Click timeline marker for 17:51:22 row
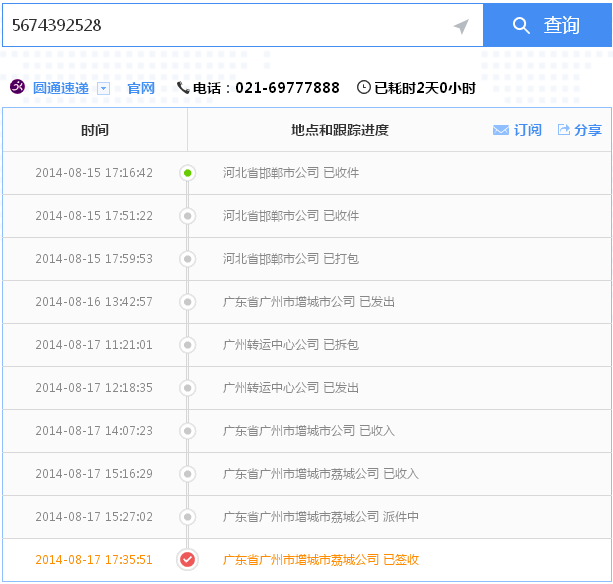 click(x=188, y=216)
